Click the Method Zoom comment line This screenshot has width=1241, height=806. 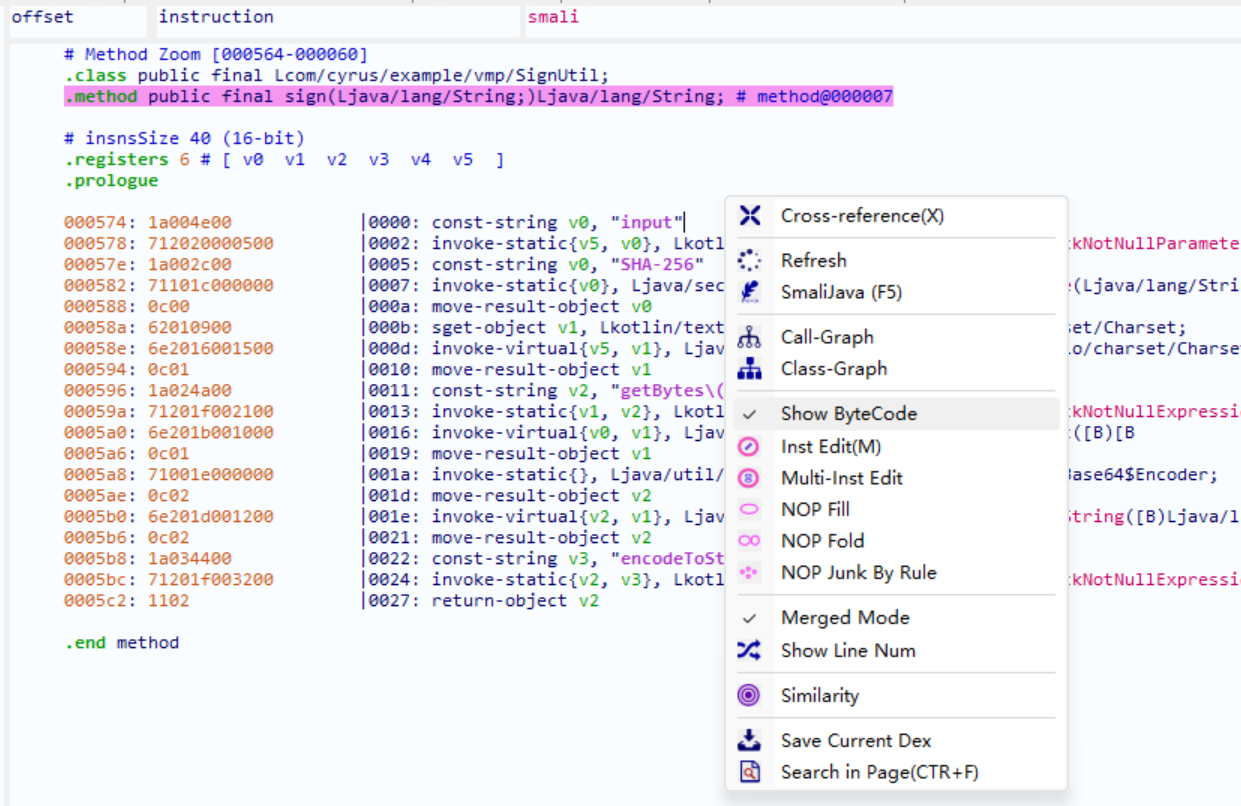(216, 54)
